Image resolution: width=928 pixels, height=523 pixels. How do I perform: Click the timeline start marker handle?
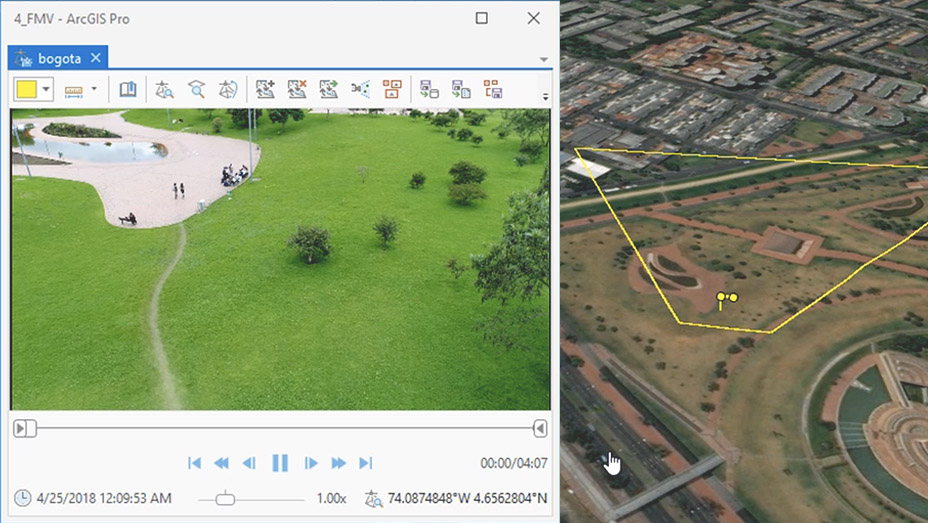point(24,428)
